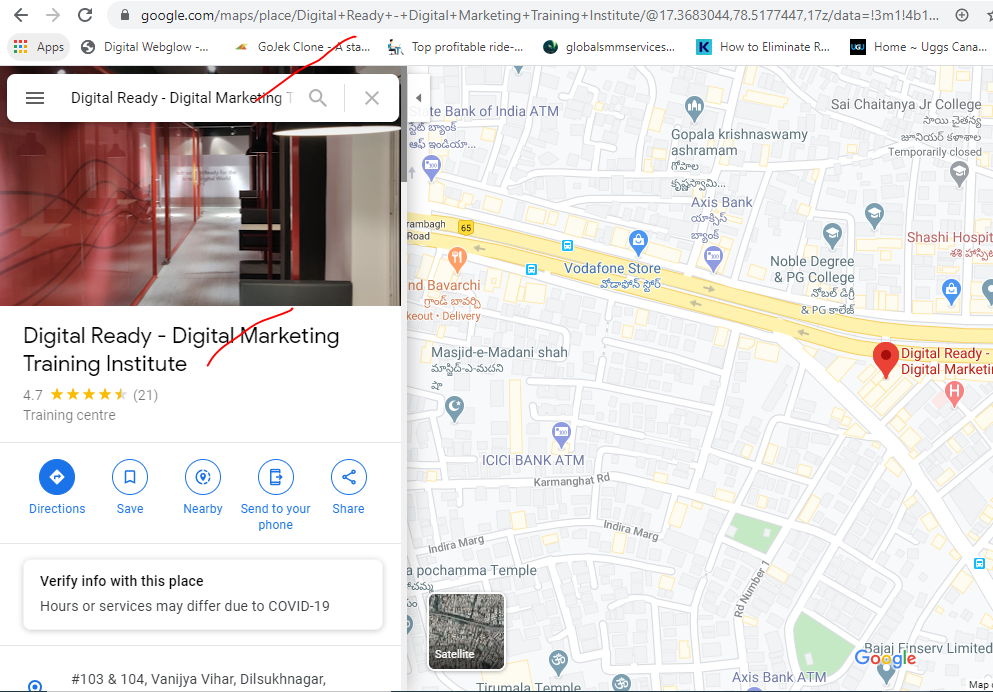Click the location pin icon beside address
The width and height of the screenshot is (993, 692).
(x=35, y=685)
